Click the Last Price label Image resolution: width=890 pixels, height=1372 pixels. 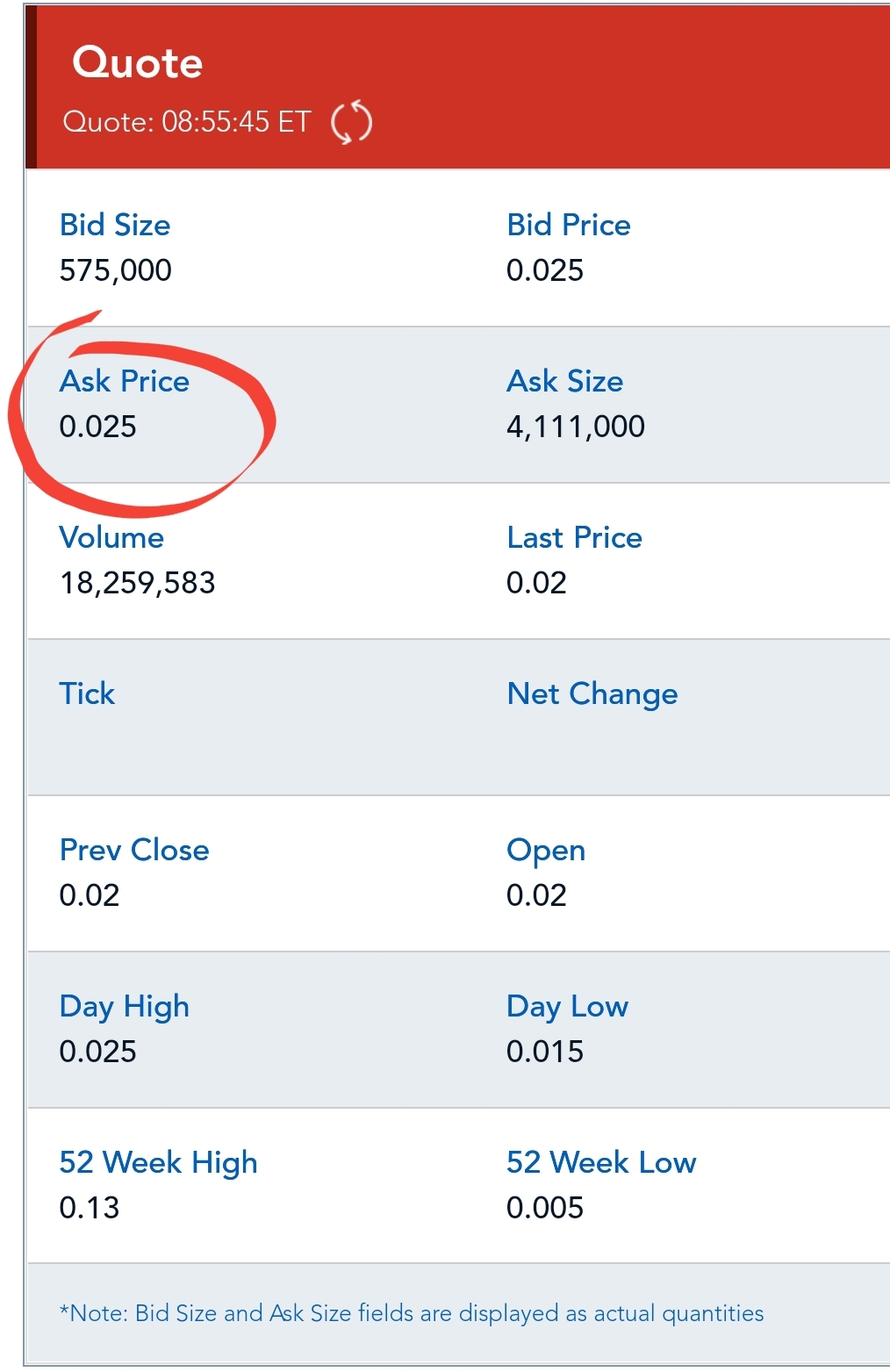(x=574, y=538)
